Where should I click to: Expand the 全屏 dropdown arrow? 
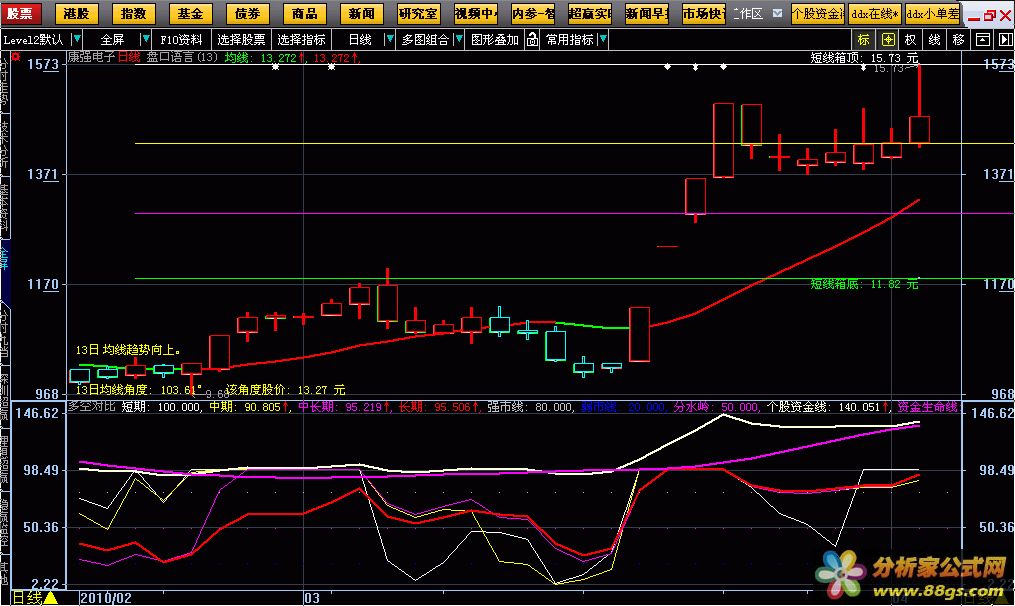(146, 39)
